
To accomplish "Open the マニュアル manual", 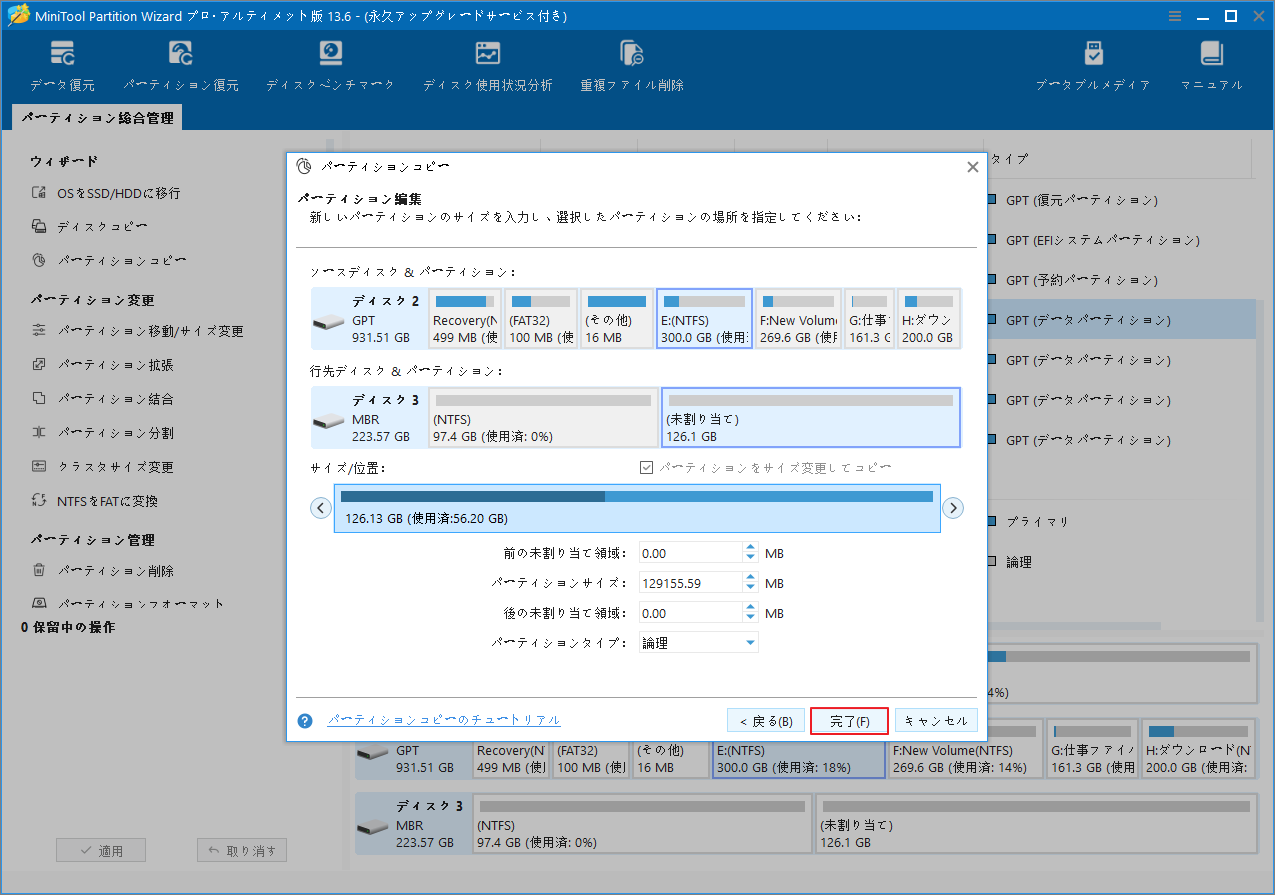I will point(1212,66).
